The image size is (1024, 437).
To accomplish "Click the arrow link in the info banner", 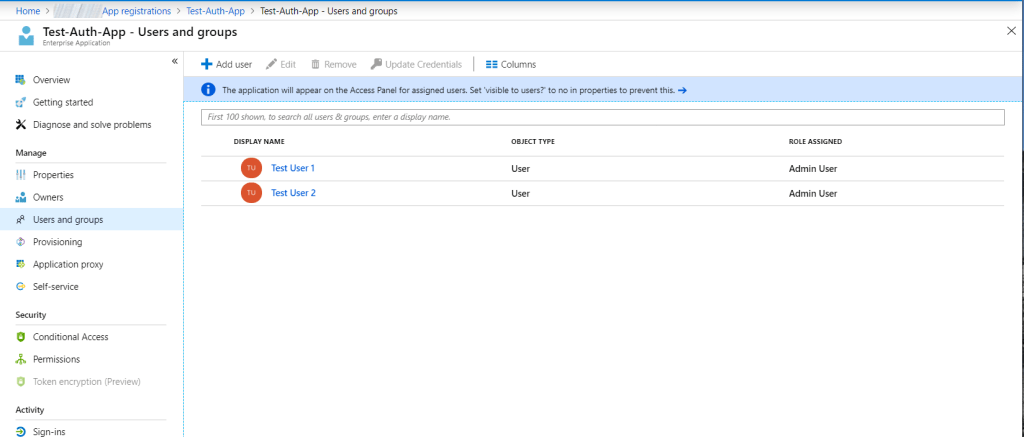I will point(682,90).
